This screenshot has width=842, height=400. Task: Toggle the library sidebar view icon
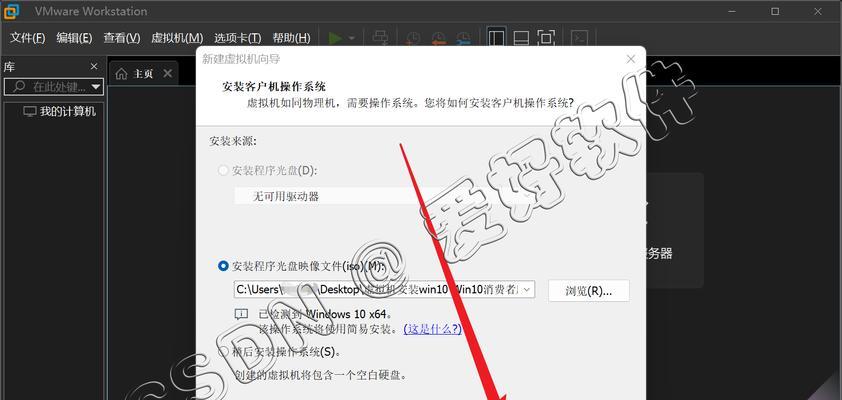496,38
